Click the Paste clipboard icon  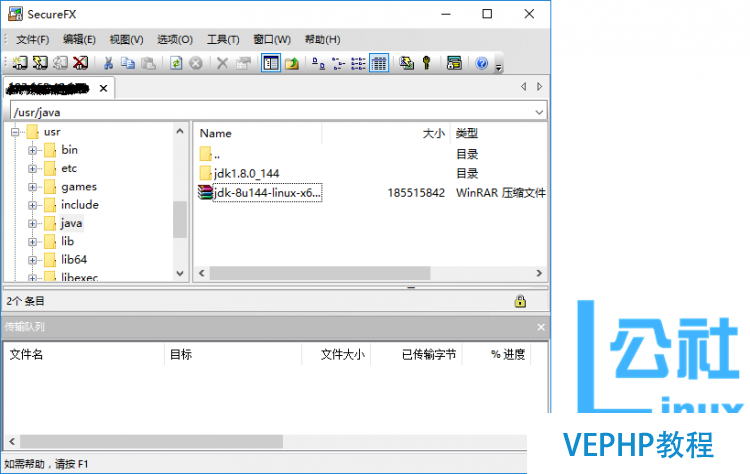148,63
